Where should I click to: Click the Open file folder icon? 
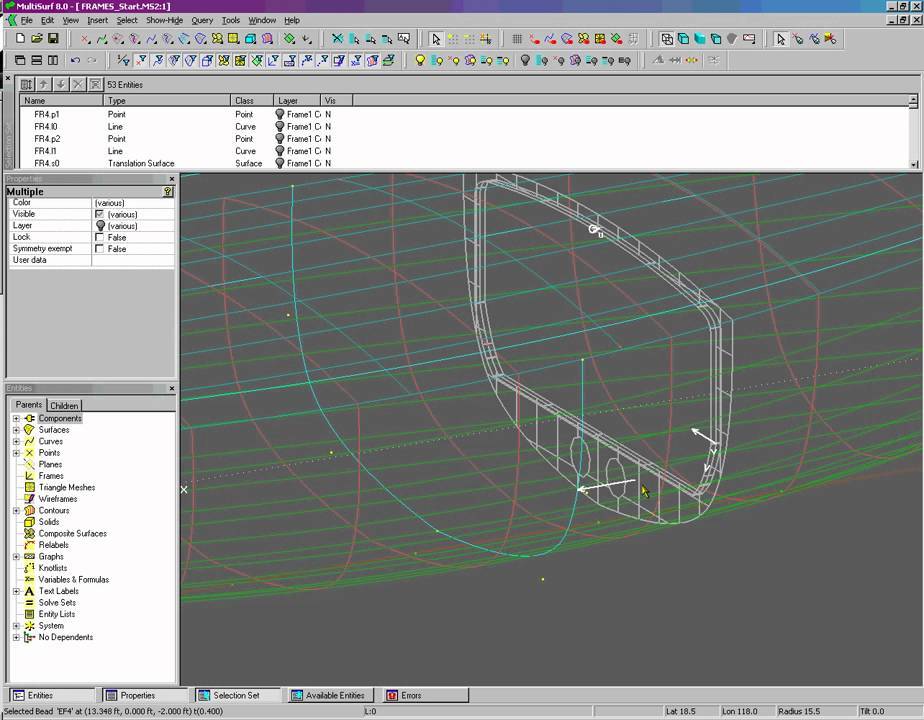coord(37,39)
